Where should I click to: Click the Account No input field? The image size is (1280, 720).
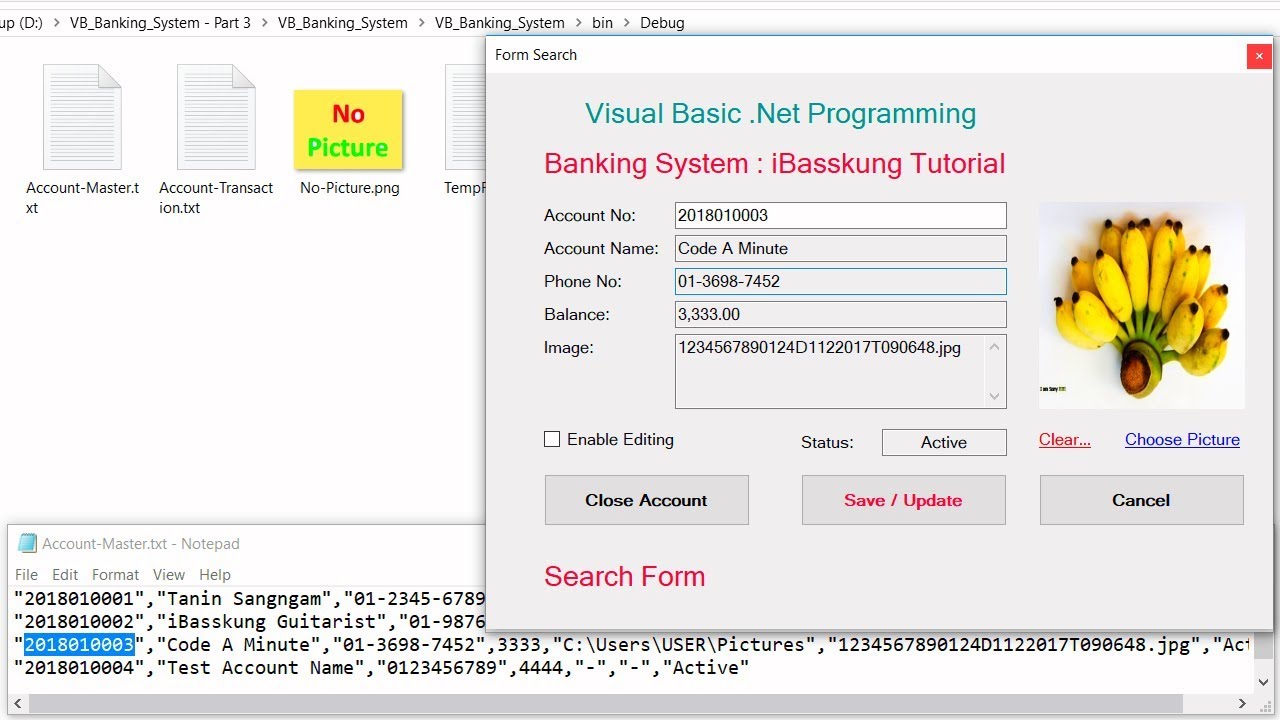pos(841,215)
